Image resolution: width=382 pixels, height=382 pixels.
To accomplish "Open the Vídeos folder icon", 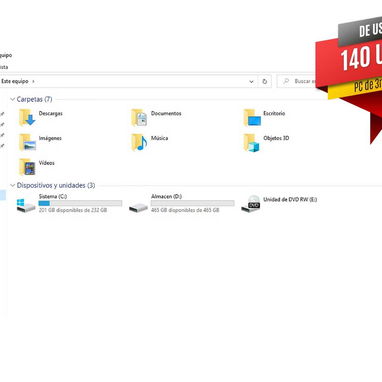I will (27, 167).
